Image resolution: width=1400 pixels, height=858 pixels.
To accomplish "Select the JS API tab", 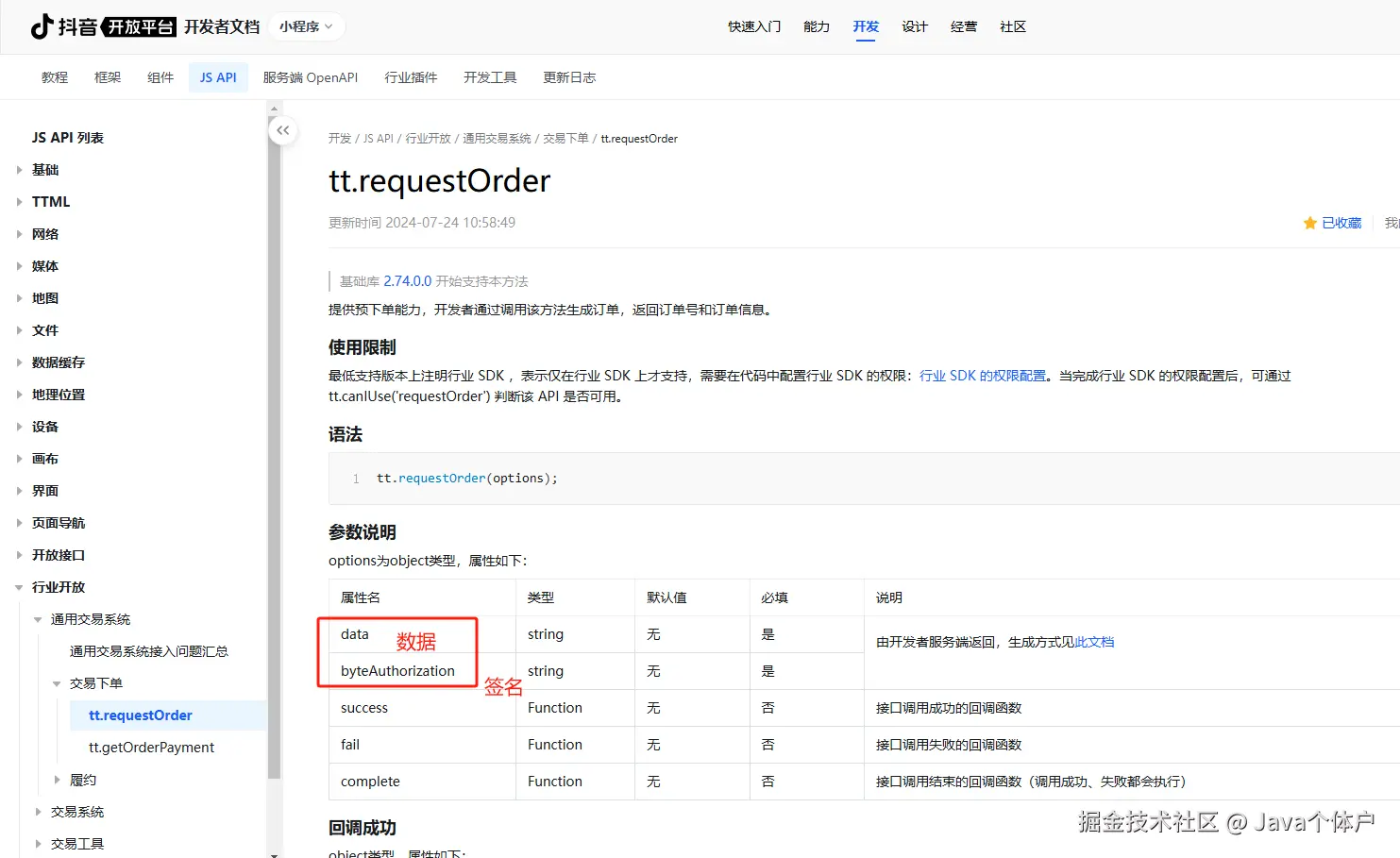I will 218,77.
